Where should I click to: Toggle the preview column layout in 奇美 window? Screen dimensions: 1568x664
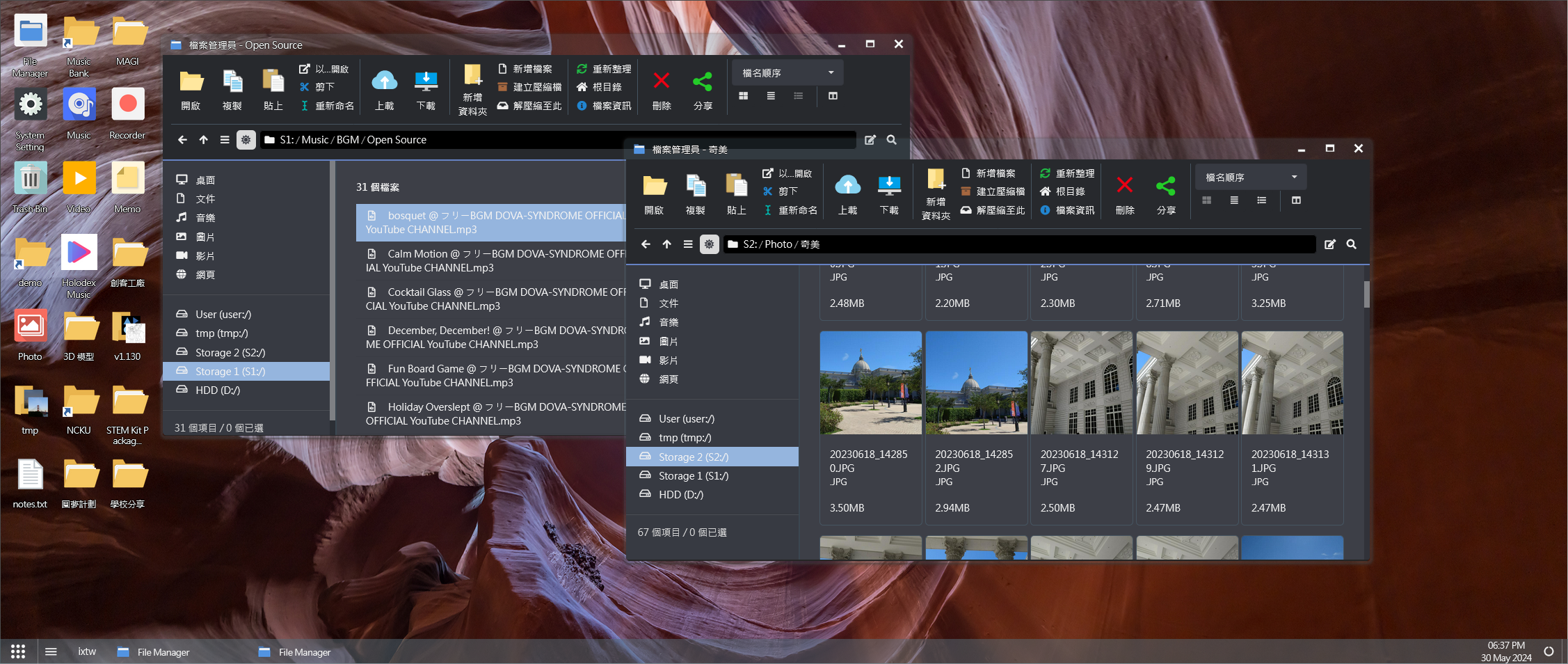tap(1296, 200)
